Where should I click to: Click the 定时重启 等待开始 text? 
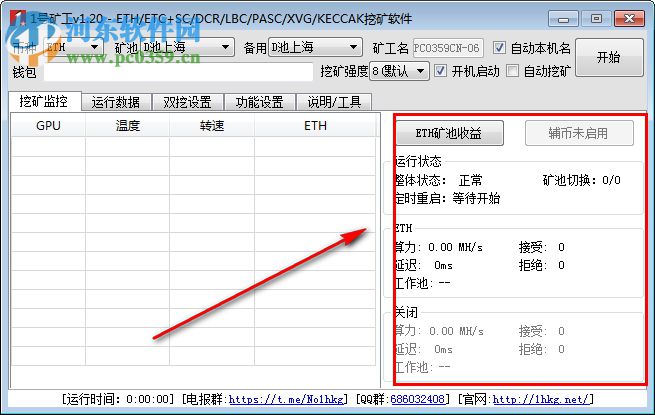pyautogui.click(x=447, y=198)
